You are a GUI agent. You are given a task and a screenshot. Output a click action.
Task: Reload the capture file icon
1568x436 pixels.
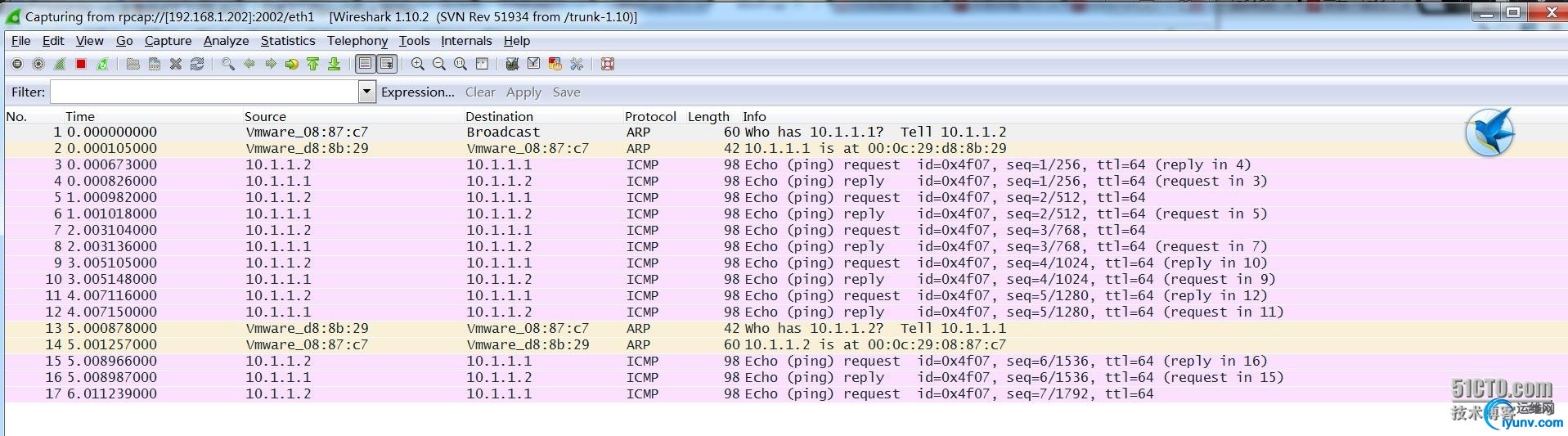[x=196, y=64]
